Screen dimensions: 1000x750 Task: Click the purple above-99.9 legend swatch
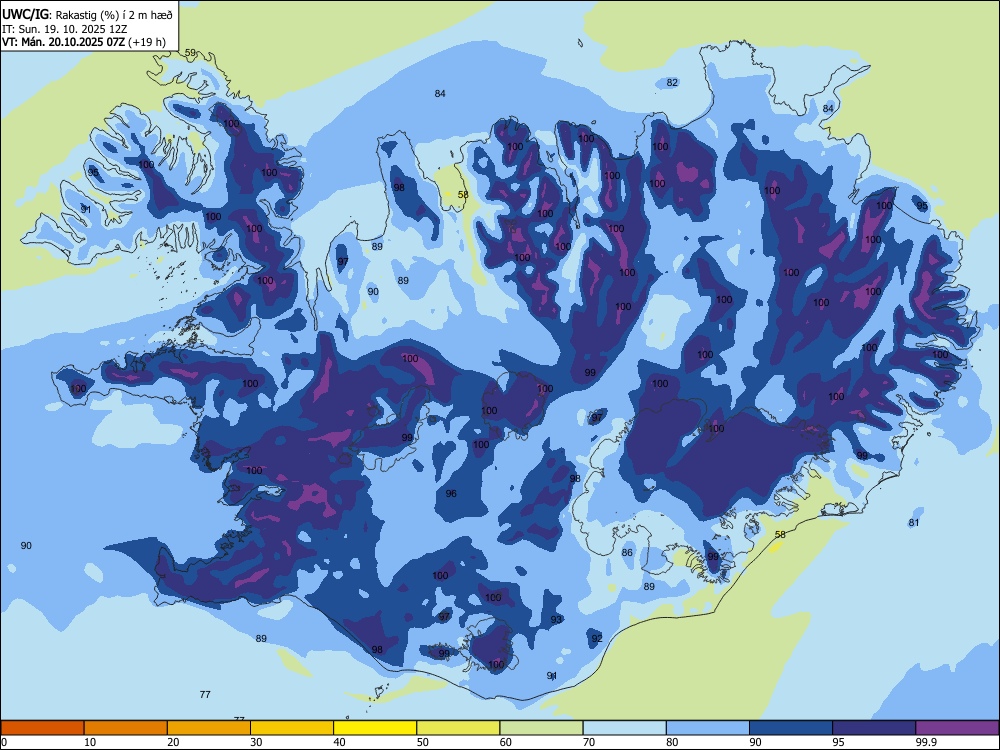point(957,728)
